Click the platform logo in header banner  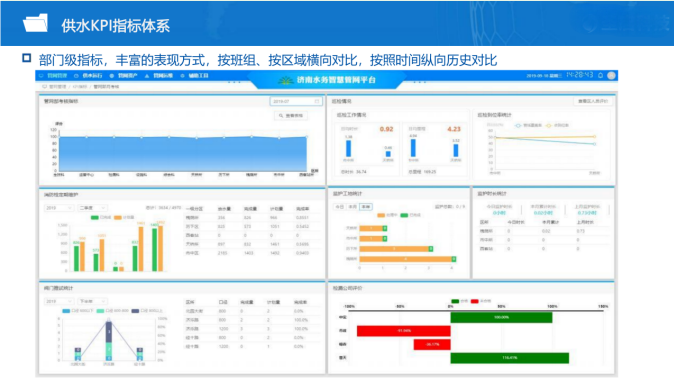tap(285, 80)
